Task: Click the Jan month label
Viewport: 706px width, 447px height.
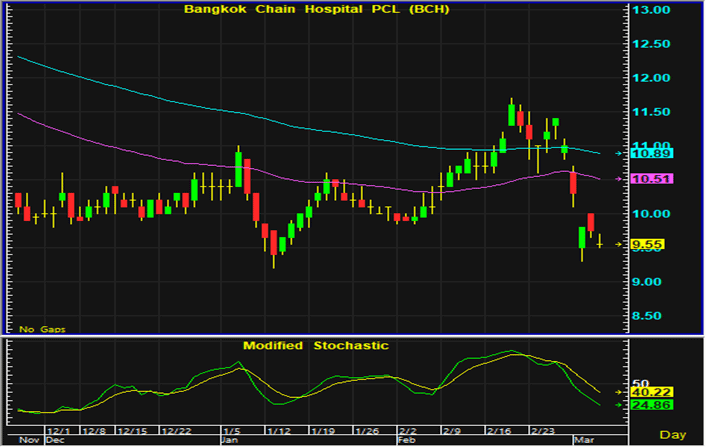Action: tap(230, 440)
